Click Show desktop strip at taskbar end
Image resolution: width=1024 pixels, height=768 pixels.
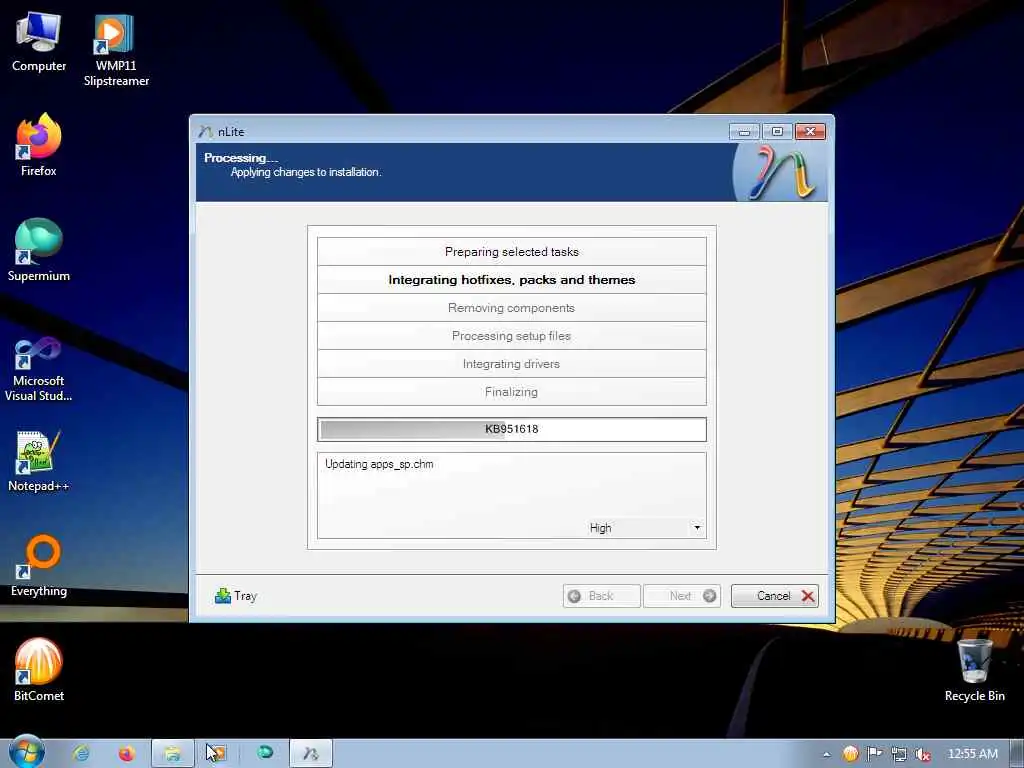pyautogui.click(x=1017, y=754)
